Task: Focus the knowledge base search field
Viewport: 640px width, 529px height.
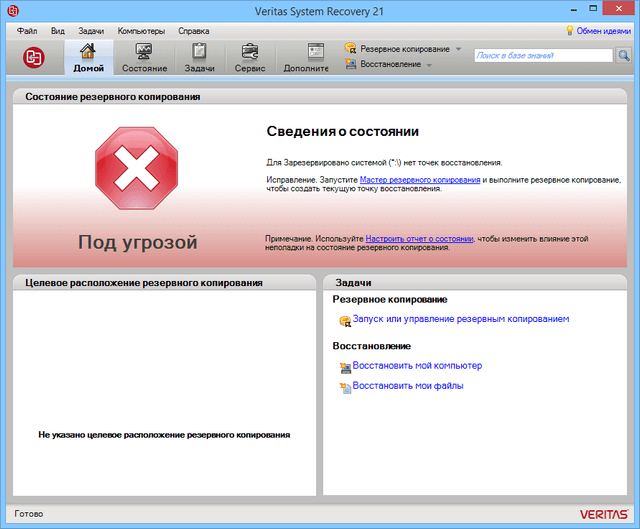Action: tap(543, 56)
